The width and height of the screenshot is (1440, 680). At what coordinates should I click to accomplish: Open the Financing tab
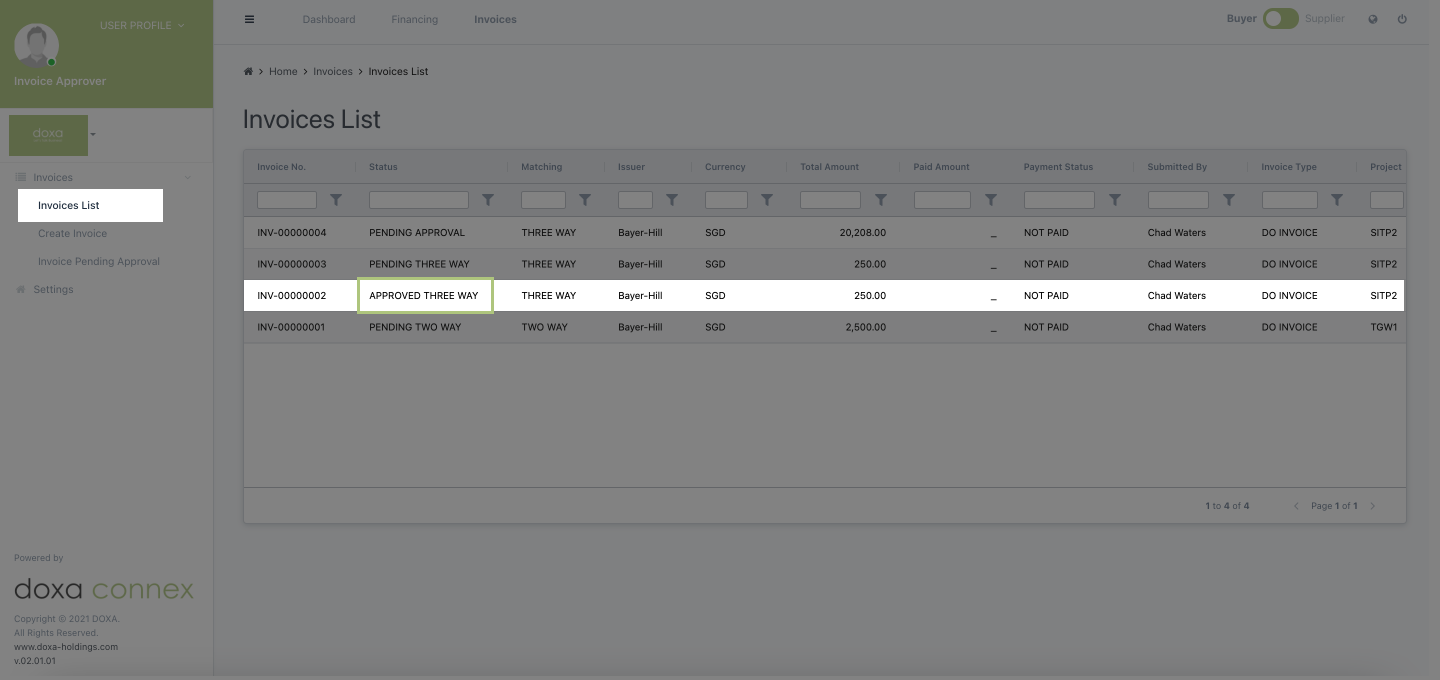click(414, 19)
